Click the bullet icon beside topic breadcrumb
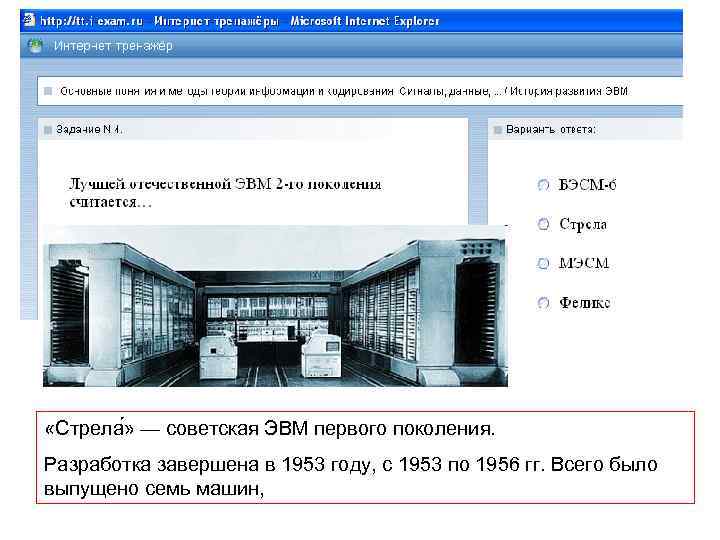This screenshot has width=720, height=540. [x=48, y=91]
